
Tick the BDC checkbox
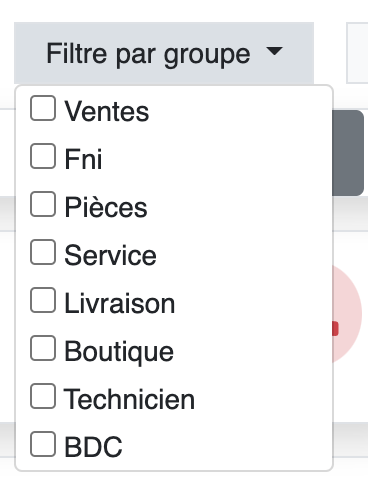click(43, 444)
